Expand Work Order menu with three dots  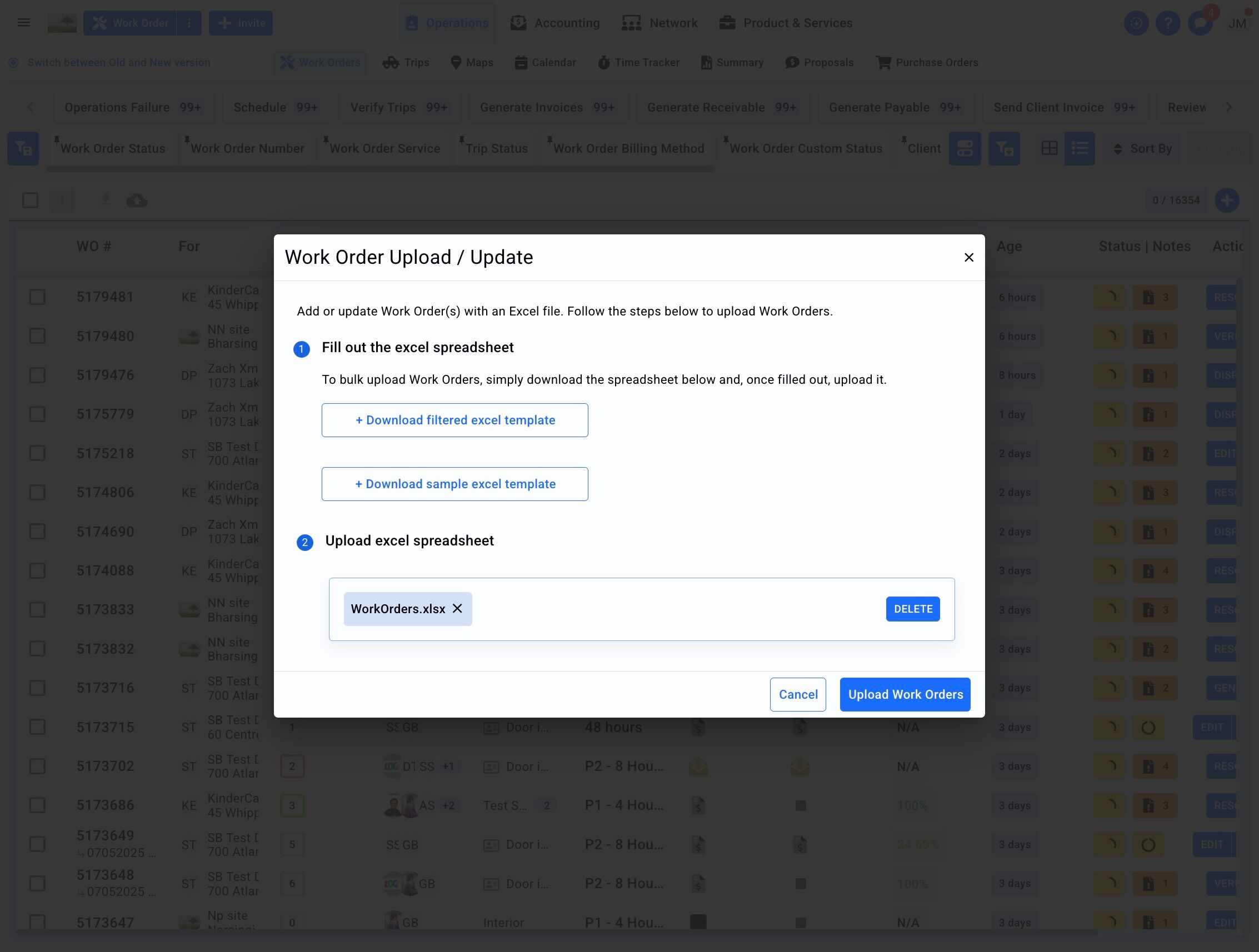189,23
